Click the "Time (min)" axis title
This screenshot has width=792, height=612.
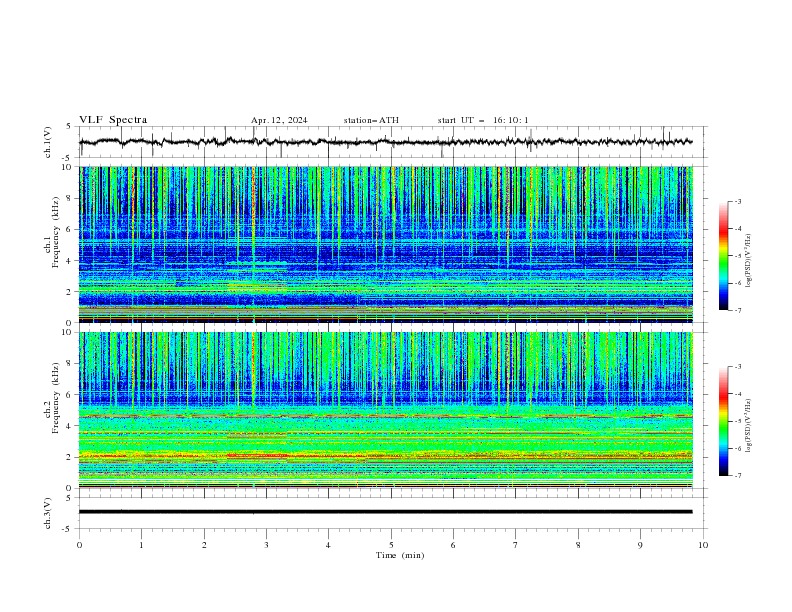pyautogui.click(x=400, y=555)
